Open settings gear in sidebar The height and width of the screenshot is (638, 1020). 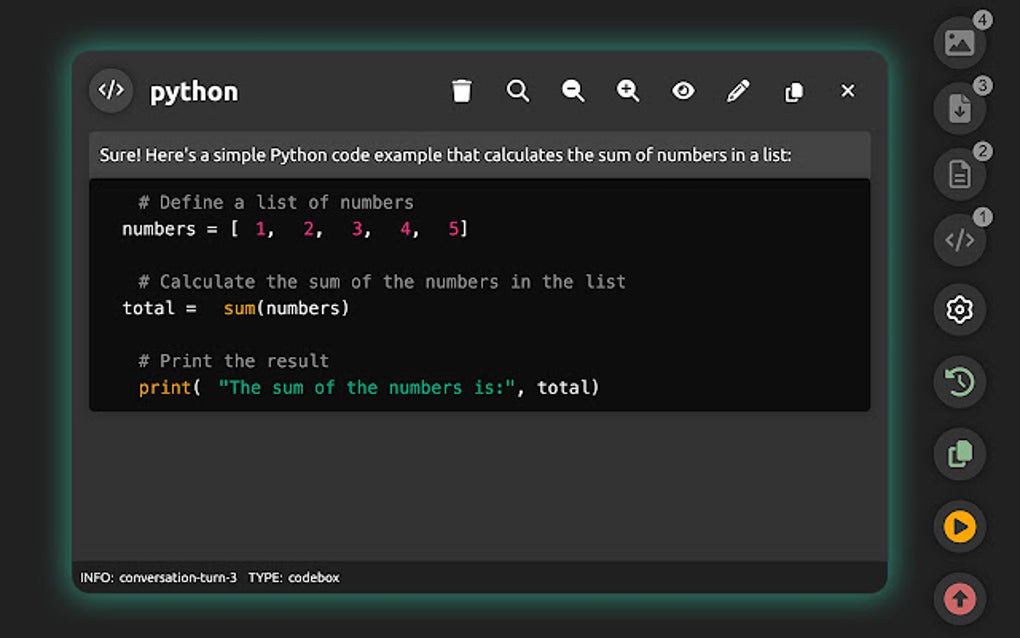(960, 310)
